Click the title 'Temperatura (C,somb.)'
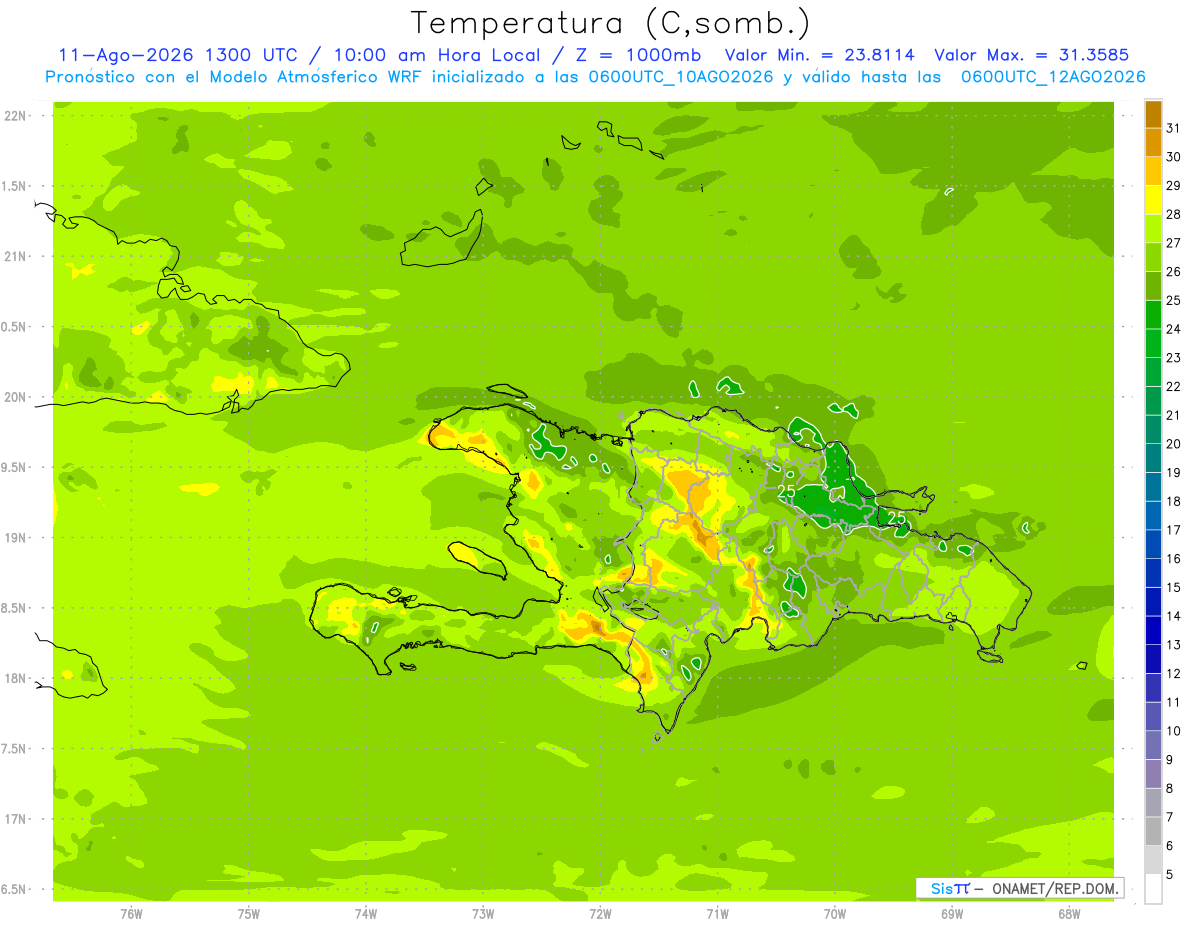Image resolution: width=1200 pixels, height=927 pixels. (611, 23)
